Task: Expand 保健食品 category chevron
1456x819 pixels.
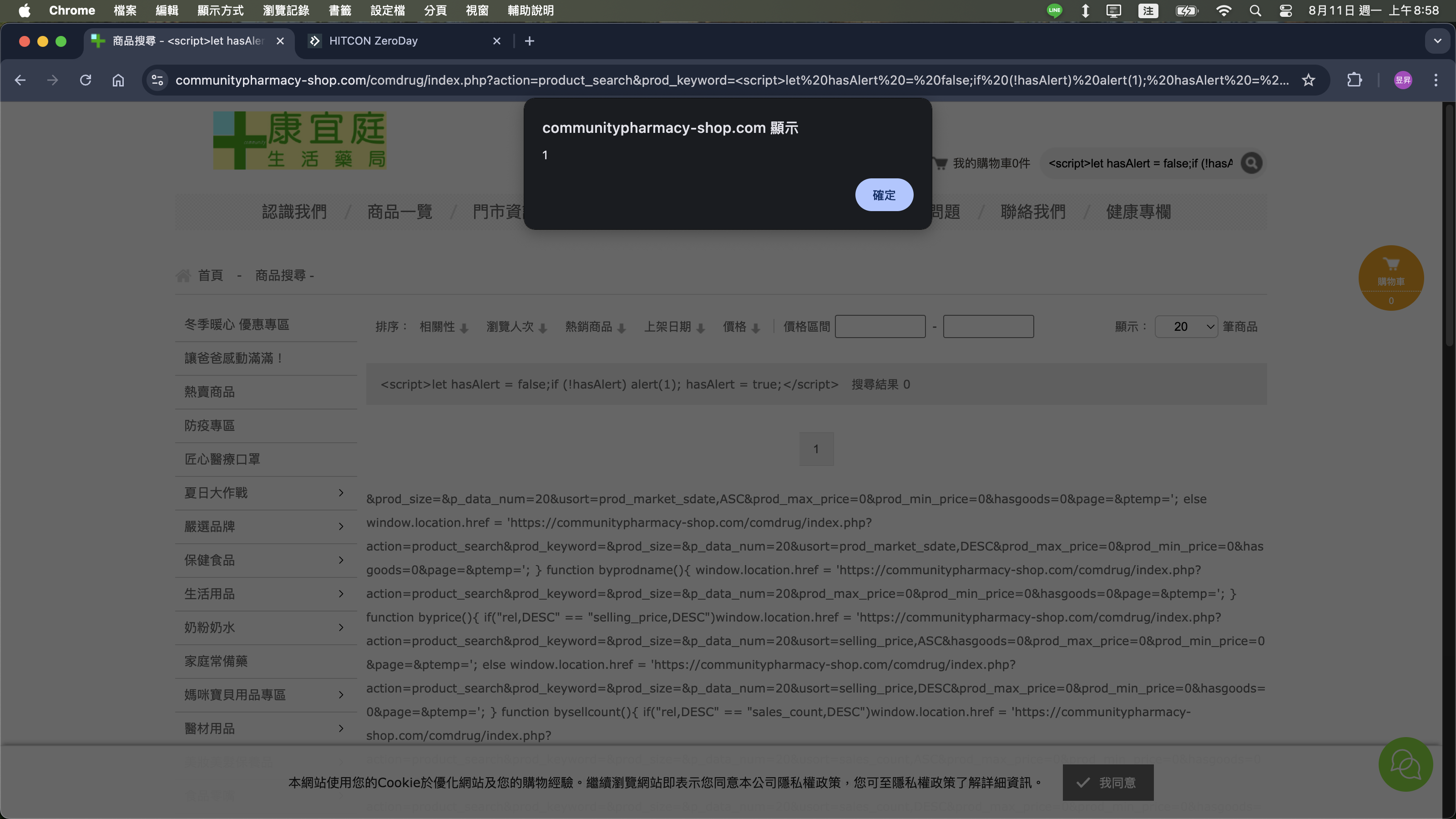Action: coord(341,560)
